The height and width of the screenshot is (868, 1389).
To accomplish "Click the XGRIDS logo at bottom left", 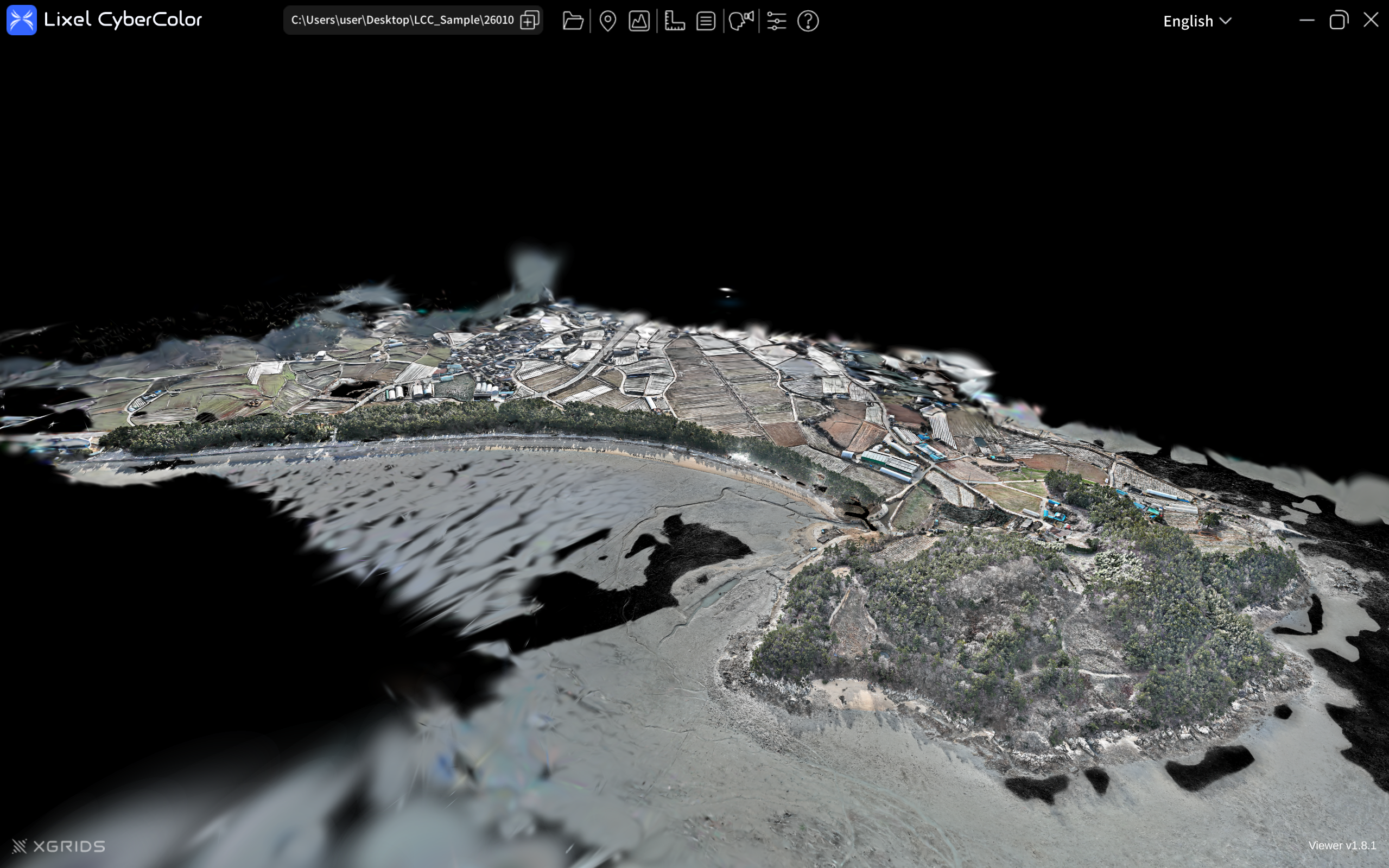I will tap(59, 846).
